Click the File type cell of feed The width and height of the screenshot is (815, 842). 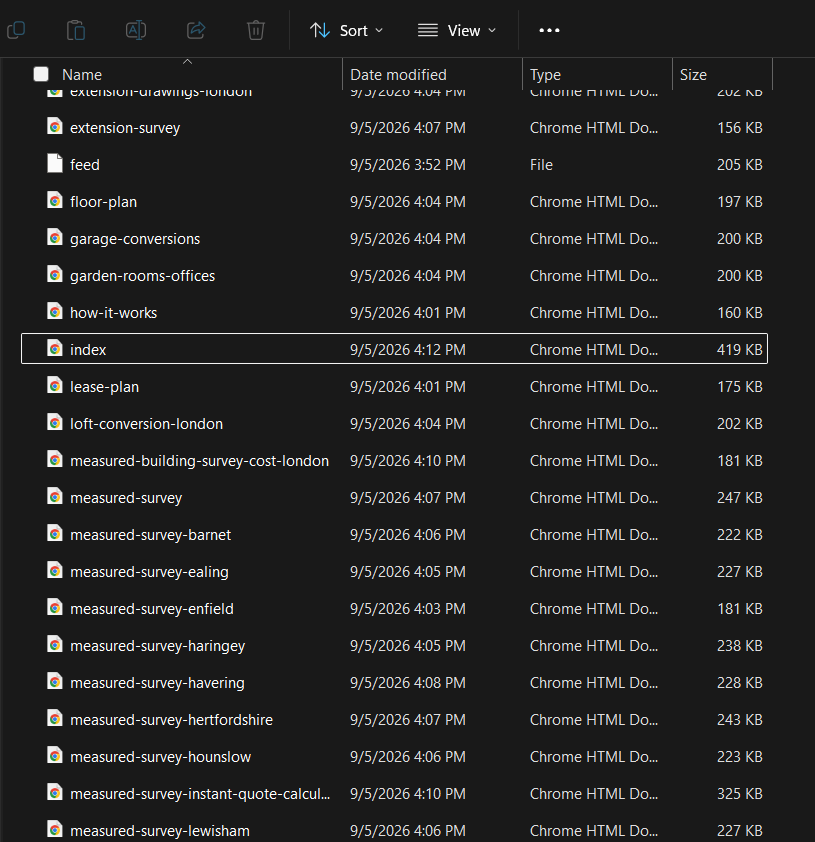click(541, 165)
